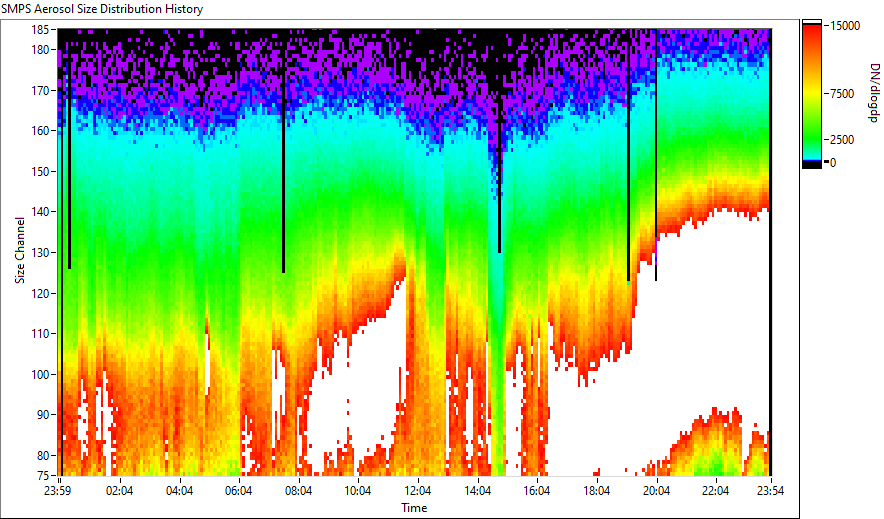Image resolution: width=884 pixels, height=519 pixels.
Task: Select the 0 color scale label
Action: point(833,162)
